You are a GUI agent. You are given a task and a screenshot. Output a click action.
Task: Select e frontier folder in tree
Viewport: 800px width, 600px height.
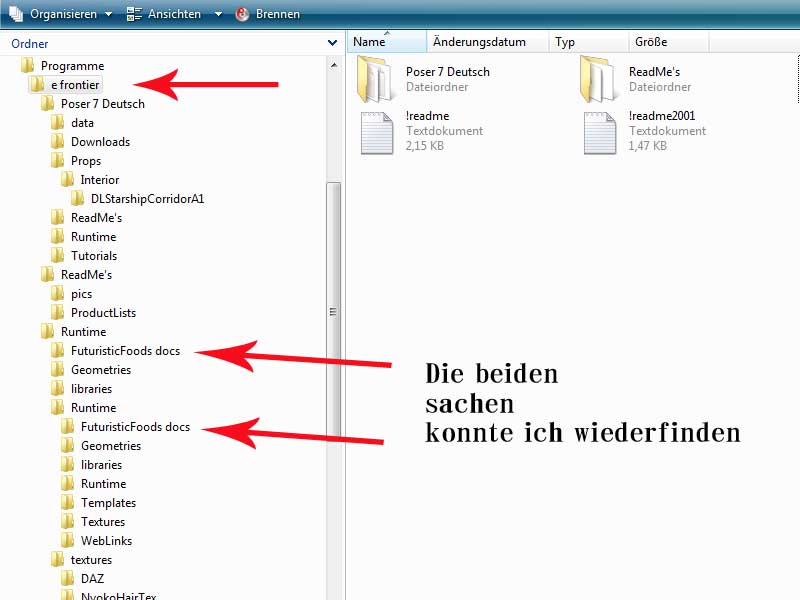tap(75, 85)
